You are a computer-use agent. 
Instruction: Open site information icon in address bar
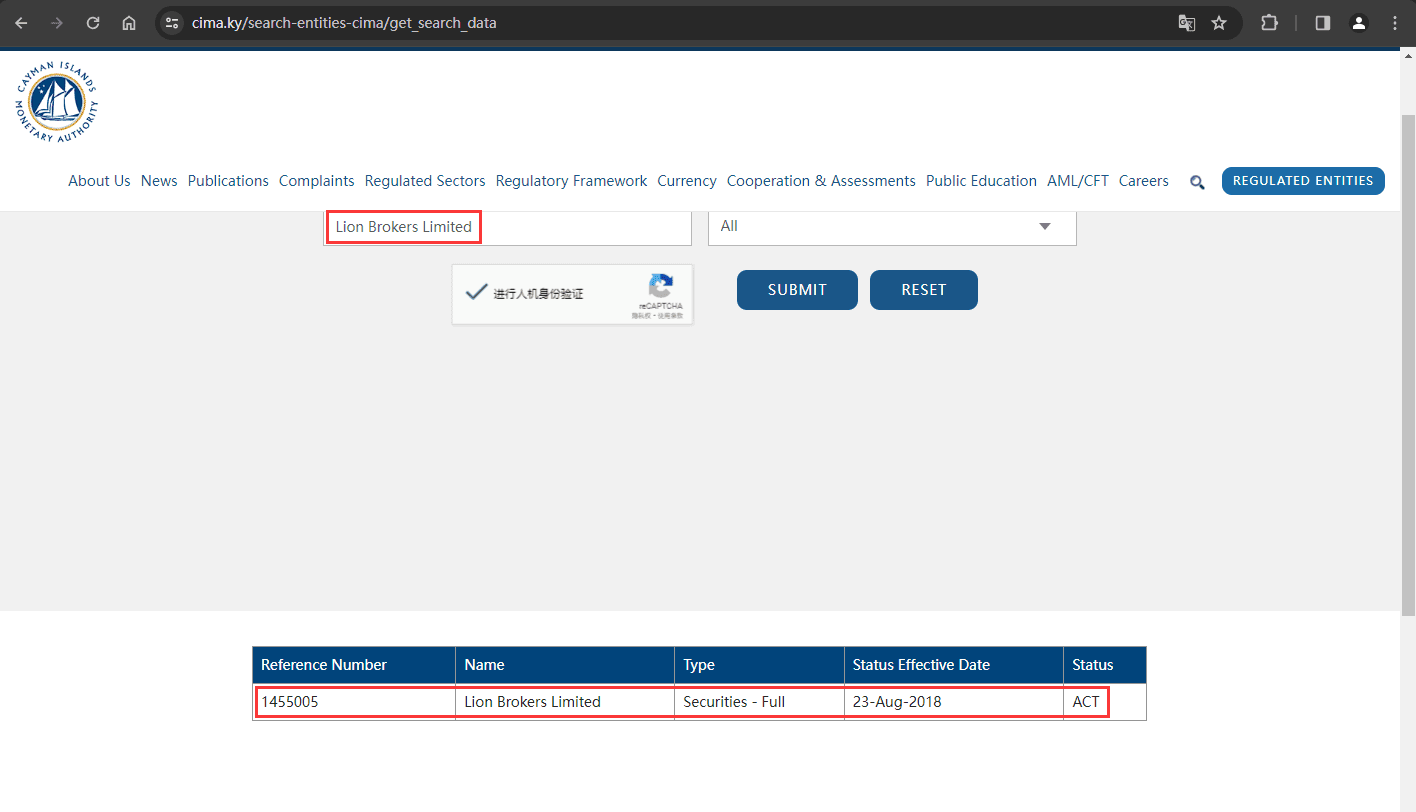(172, 23)
